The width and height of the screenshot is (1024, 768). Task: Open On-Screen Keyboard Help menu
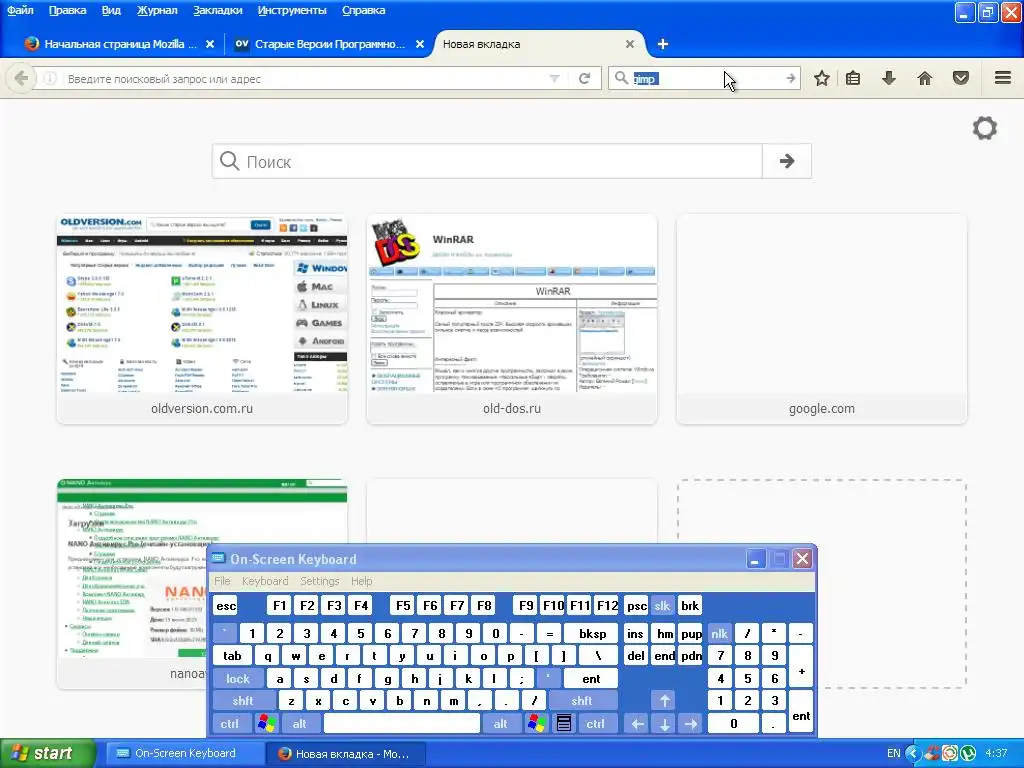pyautogui.click(x=361, y=581)
